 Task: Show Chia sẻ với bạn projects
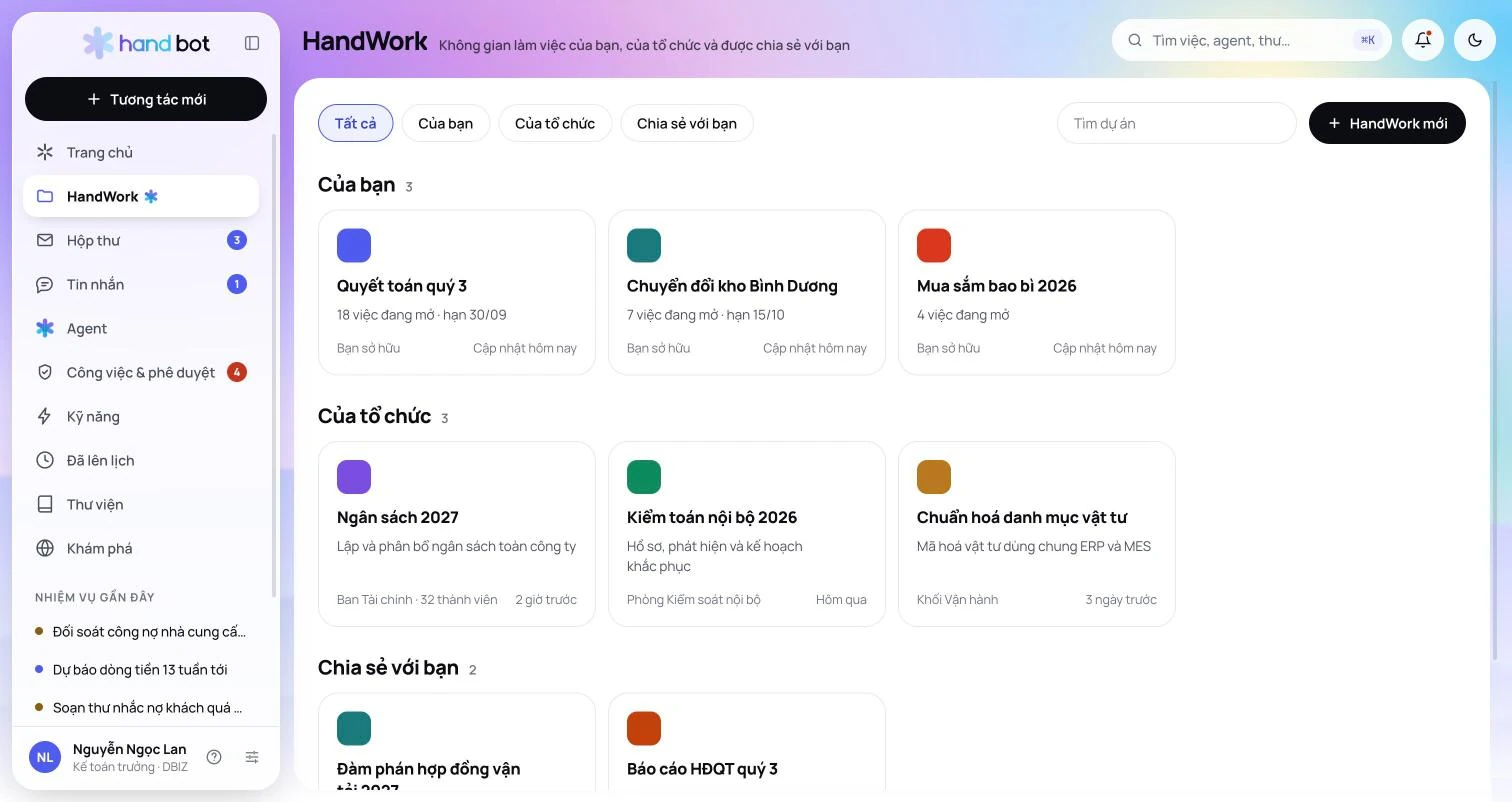tap(687, 123)
